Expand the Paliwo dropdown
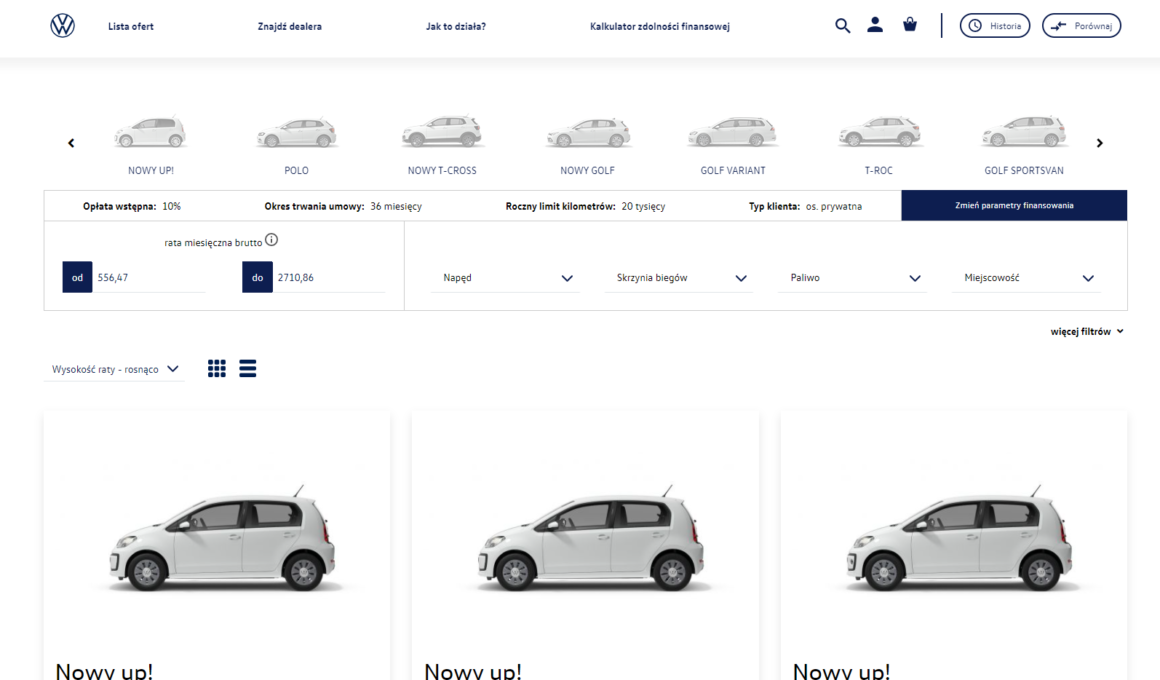1160x680 pixels. [852, 278]
